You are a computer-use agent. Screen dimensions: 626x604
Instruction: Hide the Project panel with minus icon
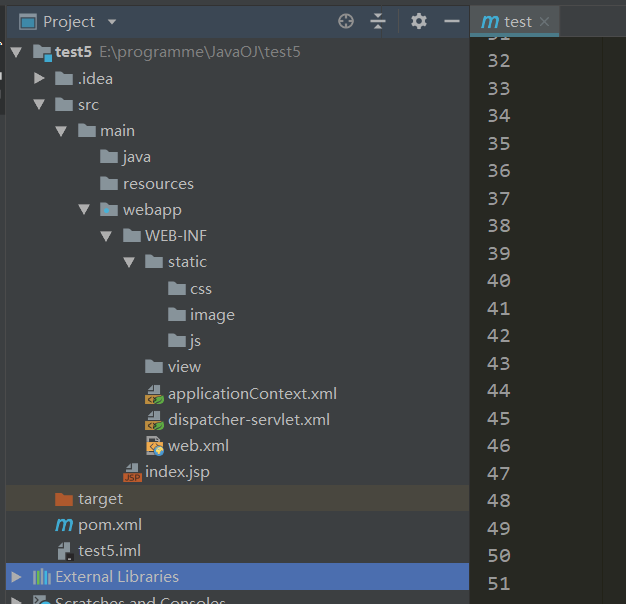(452, 21)
